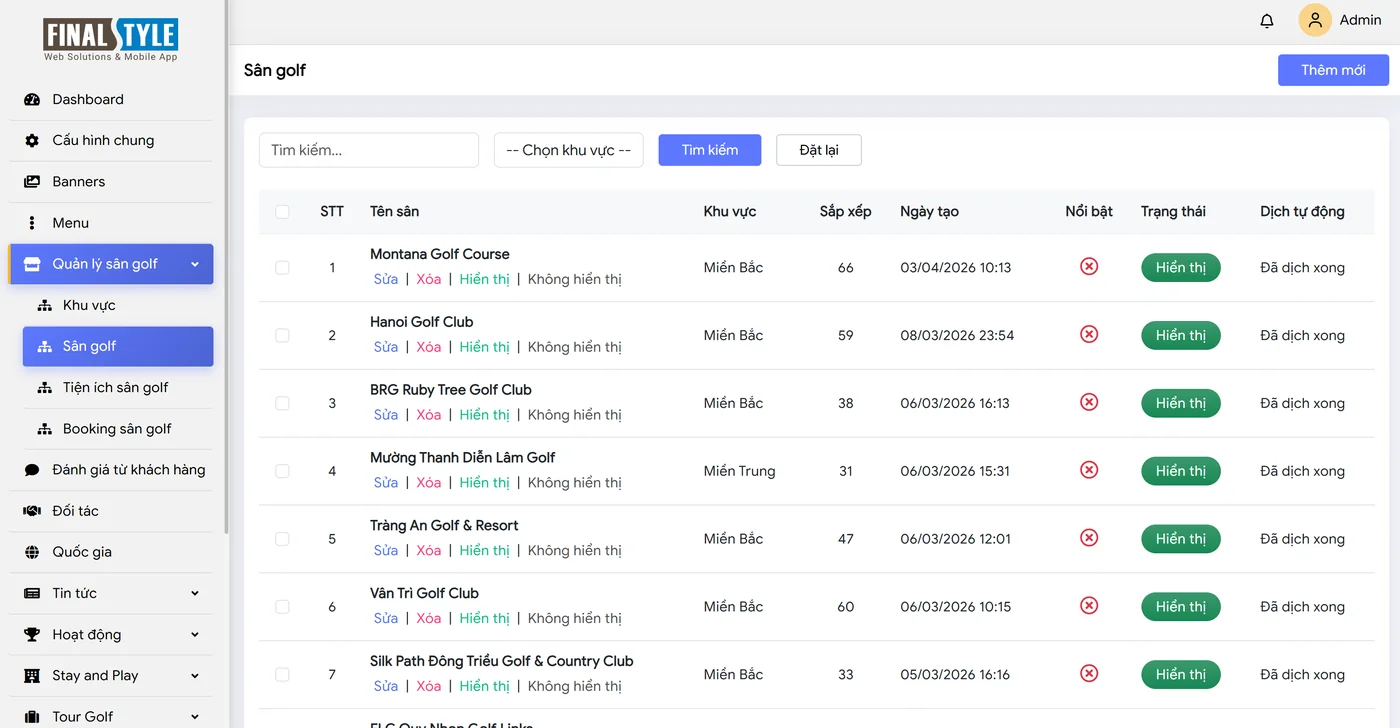Click the Đối tác handshake icon
This screenshot has width=1400, height=728.
pos(32,511)
